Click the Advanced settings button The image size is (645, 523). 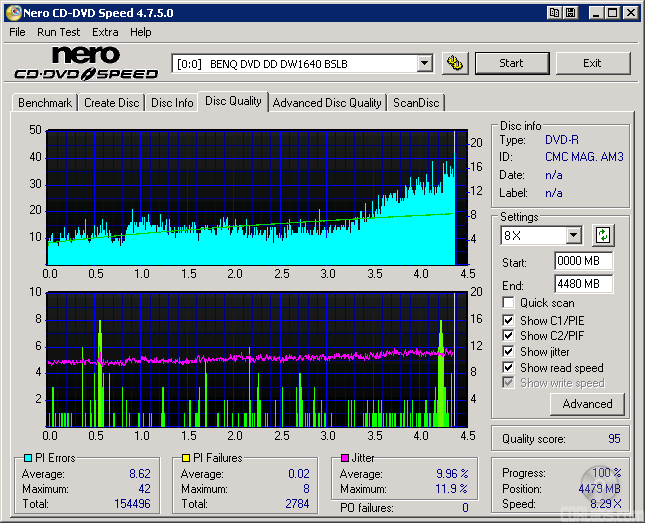[x=587, y=404]
